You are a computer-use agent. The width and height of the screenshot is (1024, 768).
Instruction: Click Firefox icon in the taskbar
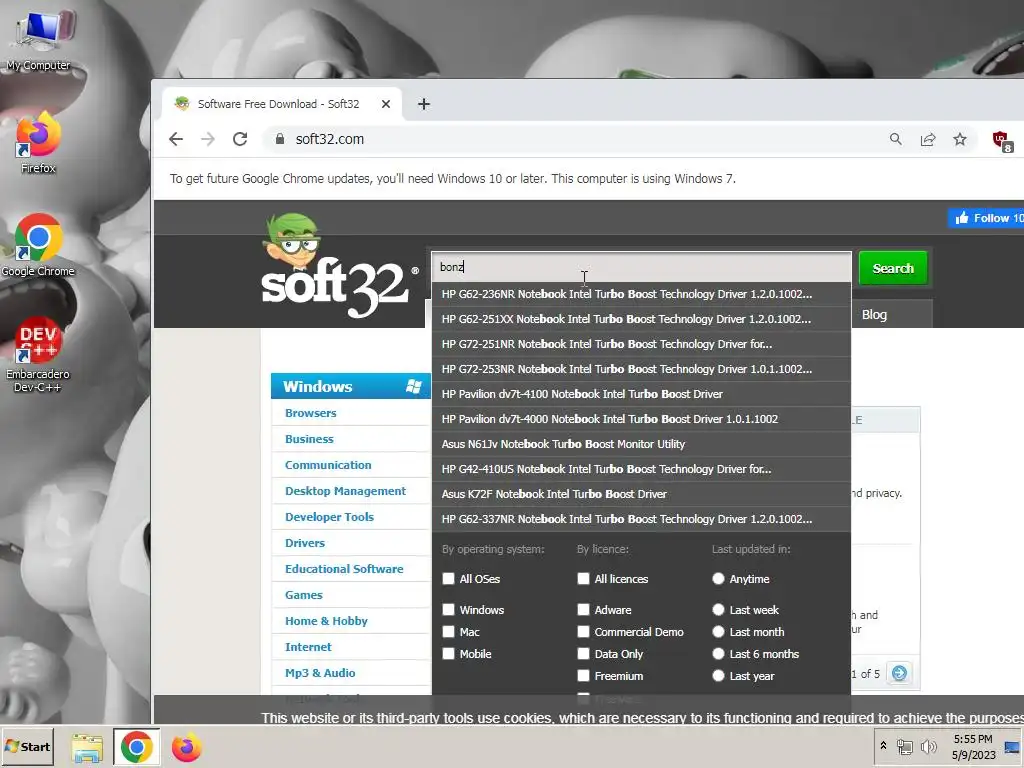(187, 748)
